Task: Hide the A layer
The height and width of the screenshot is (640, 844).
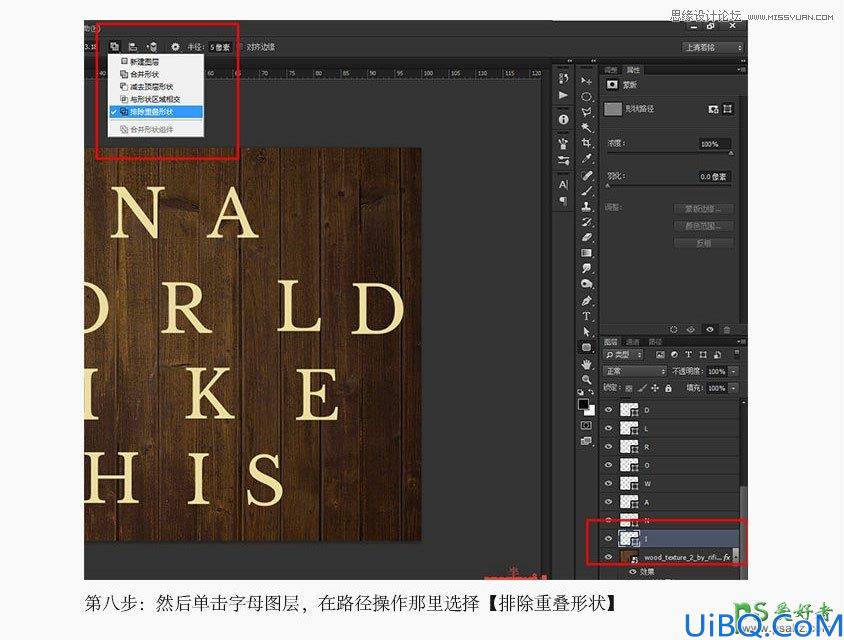Action: pyautogui.click(x=608, y=502)
